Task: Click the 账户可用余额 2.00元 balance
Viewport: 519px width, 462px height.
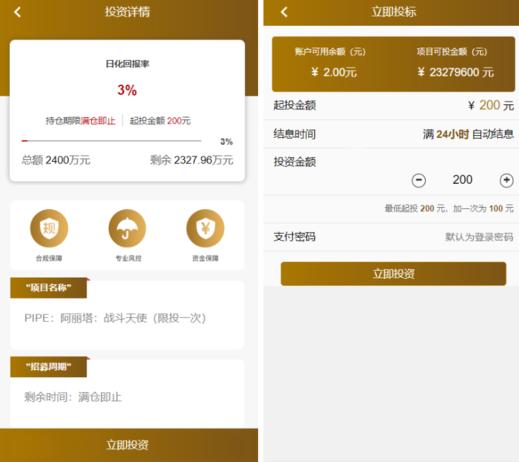Action: click(x=334, y=72)
